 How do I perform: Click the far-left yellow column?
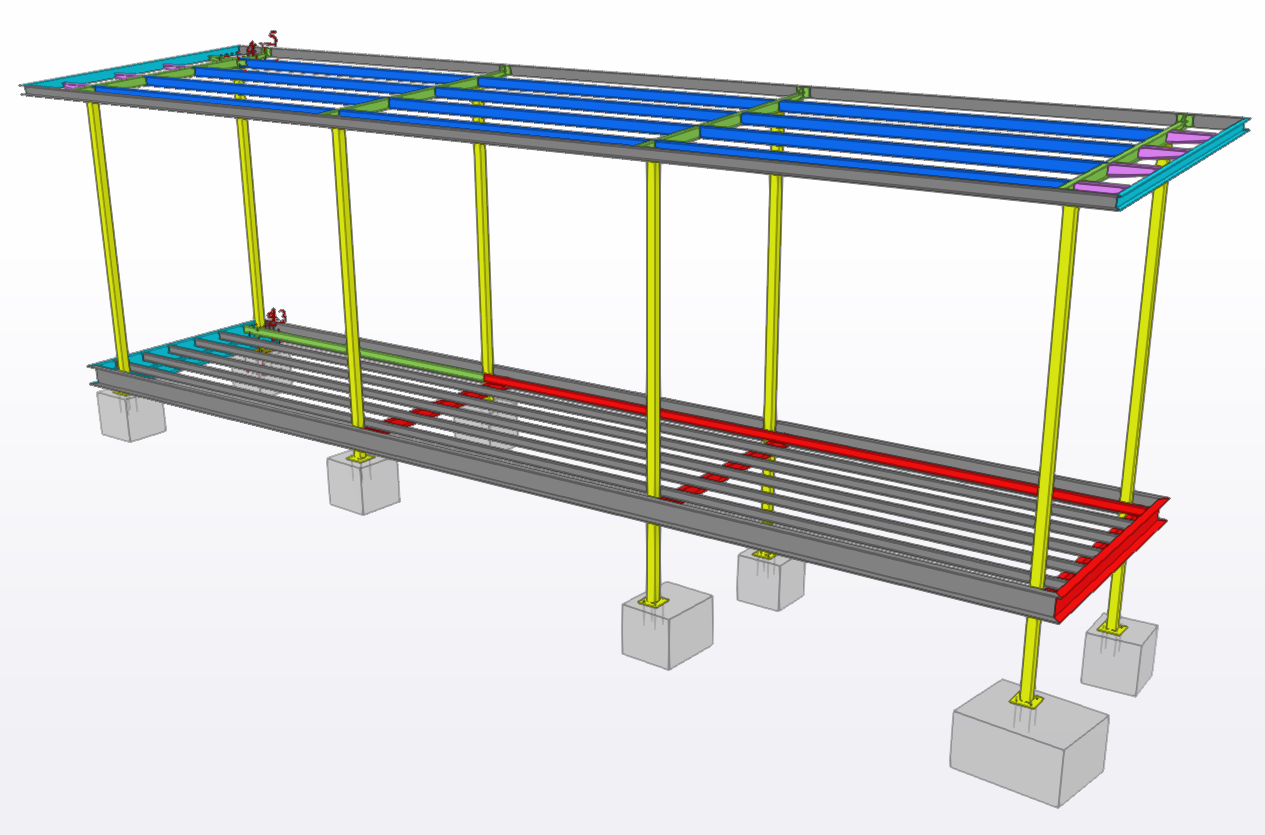(108, 235)
